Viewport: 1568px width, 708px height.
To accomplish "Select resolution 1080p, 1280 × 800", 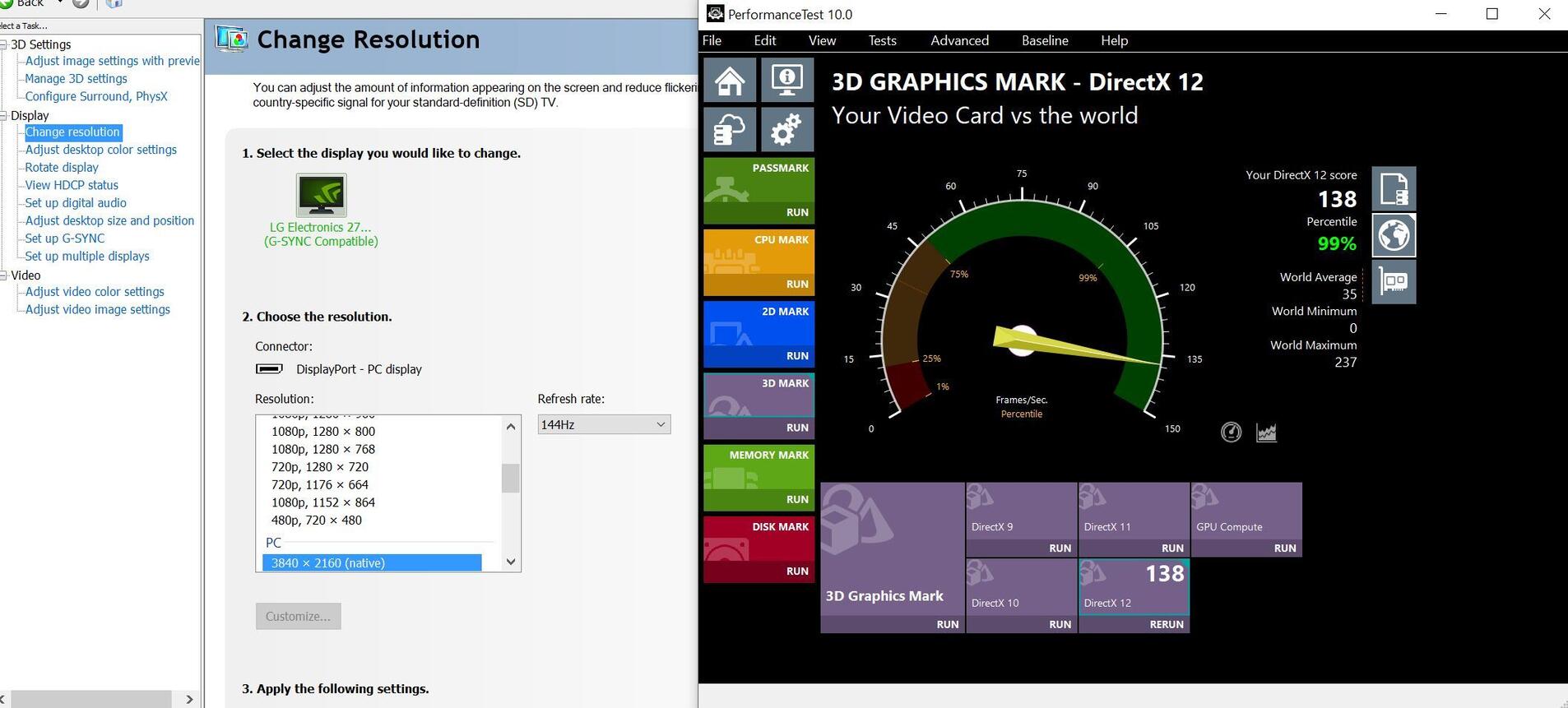I will click(323, 431).
